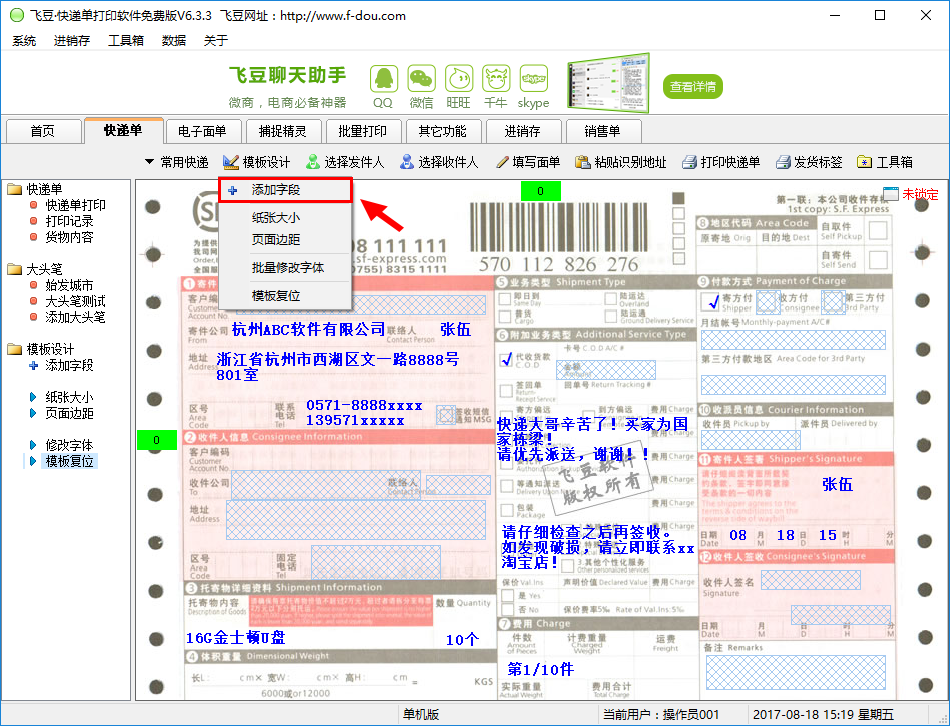Open 大头笔测试 in the sidebar
950x726 pixels.
pos(75,301)
